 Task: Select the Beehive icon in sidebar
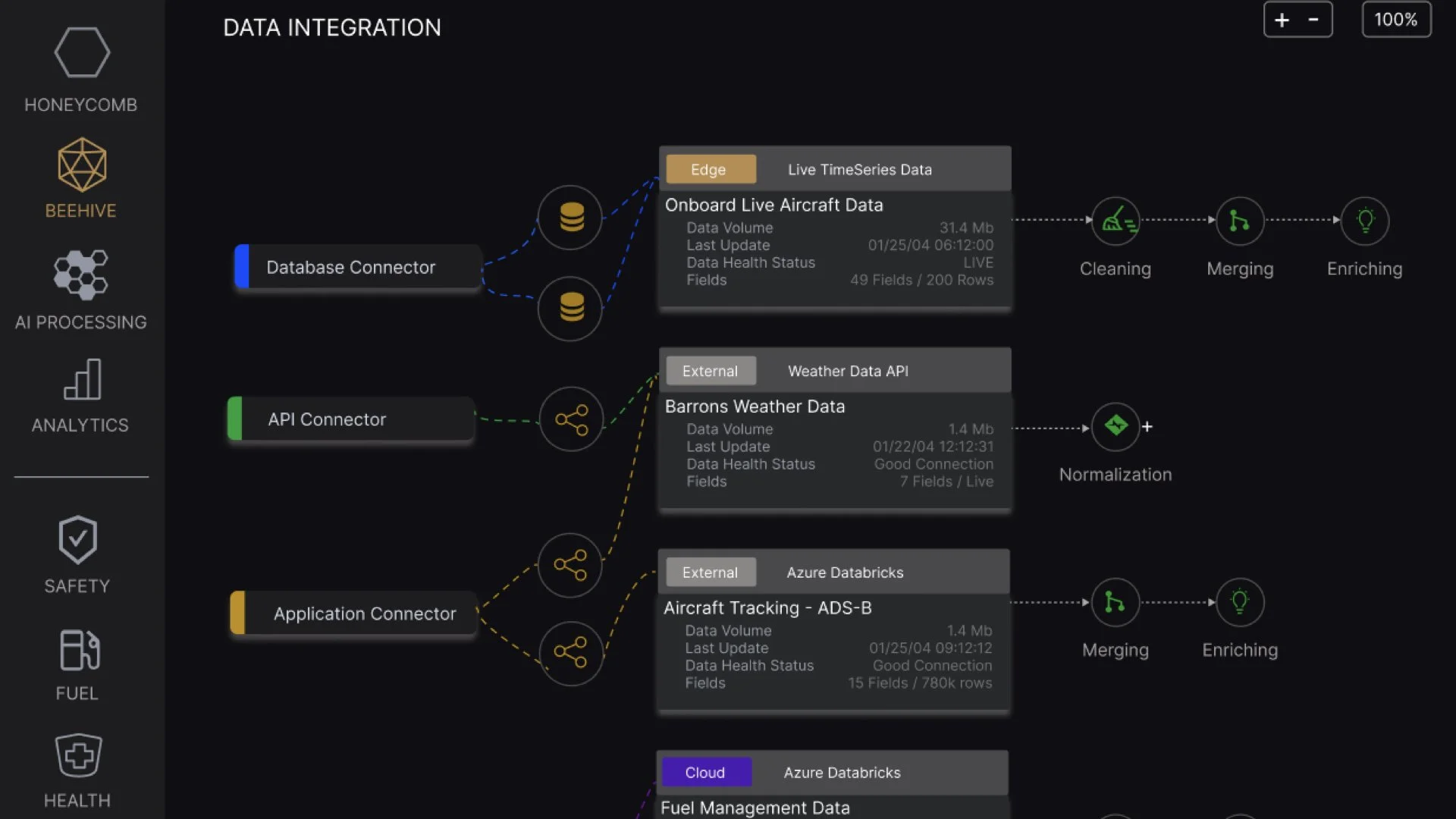(x=82, y=165)
